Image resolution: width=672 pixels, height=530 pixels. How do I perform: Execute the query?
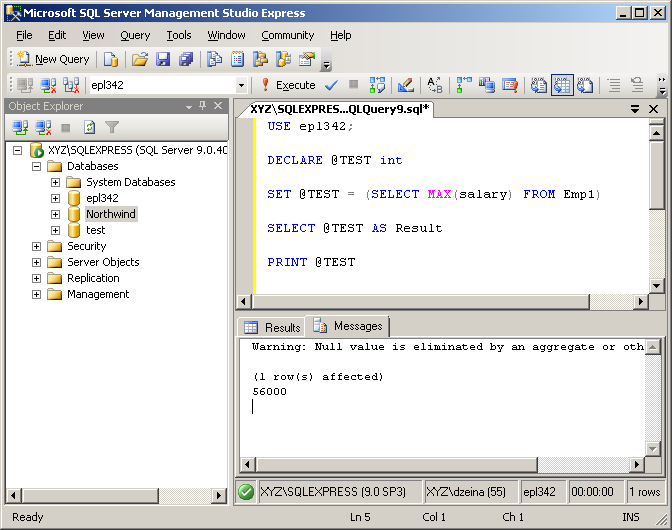[x=289, y=85]
